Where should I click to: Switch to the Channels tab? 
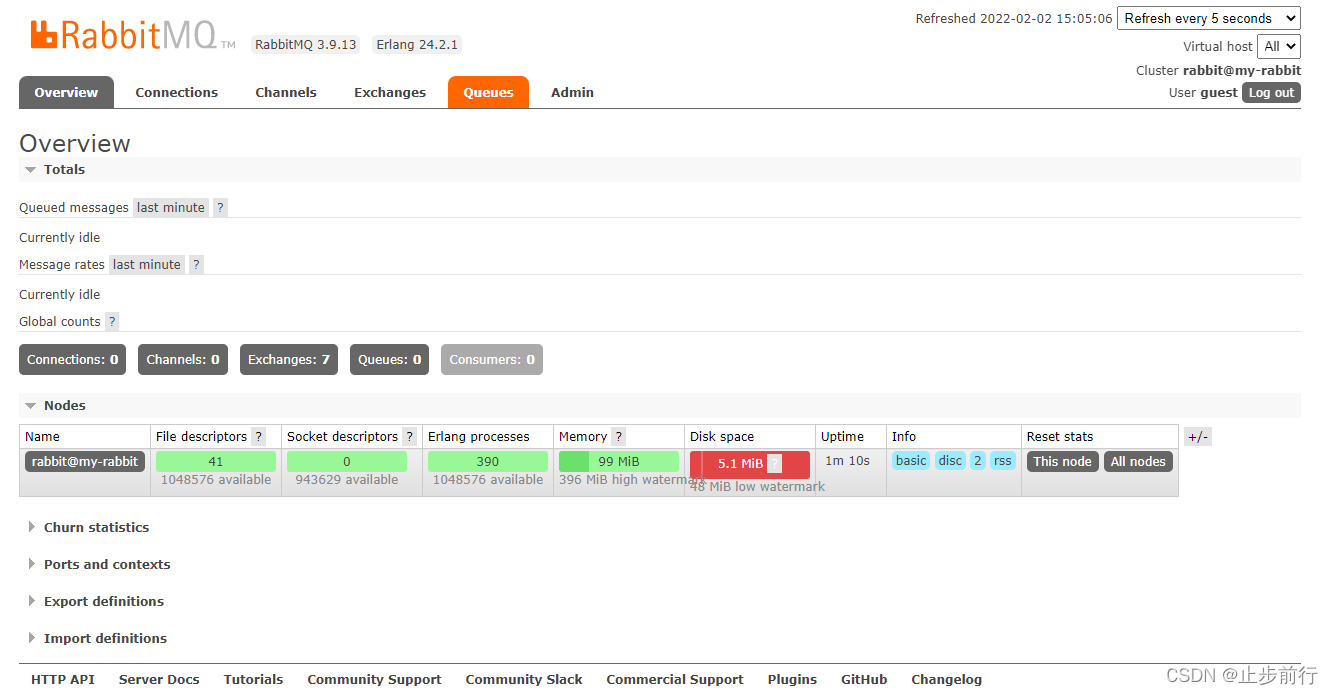[286, 92]
